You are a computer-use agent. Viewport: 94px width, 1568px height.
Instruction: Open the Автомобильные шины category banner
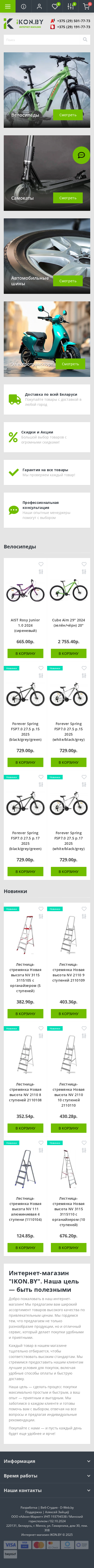pos(47,256)
